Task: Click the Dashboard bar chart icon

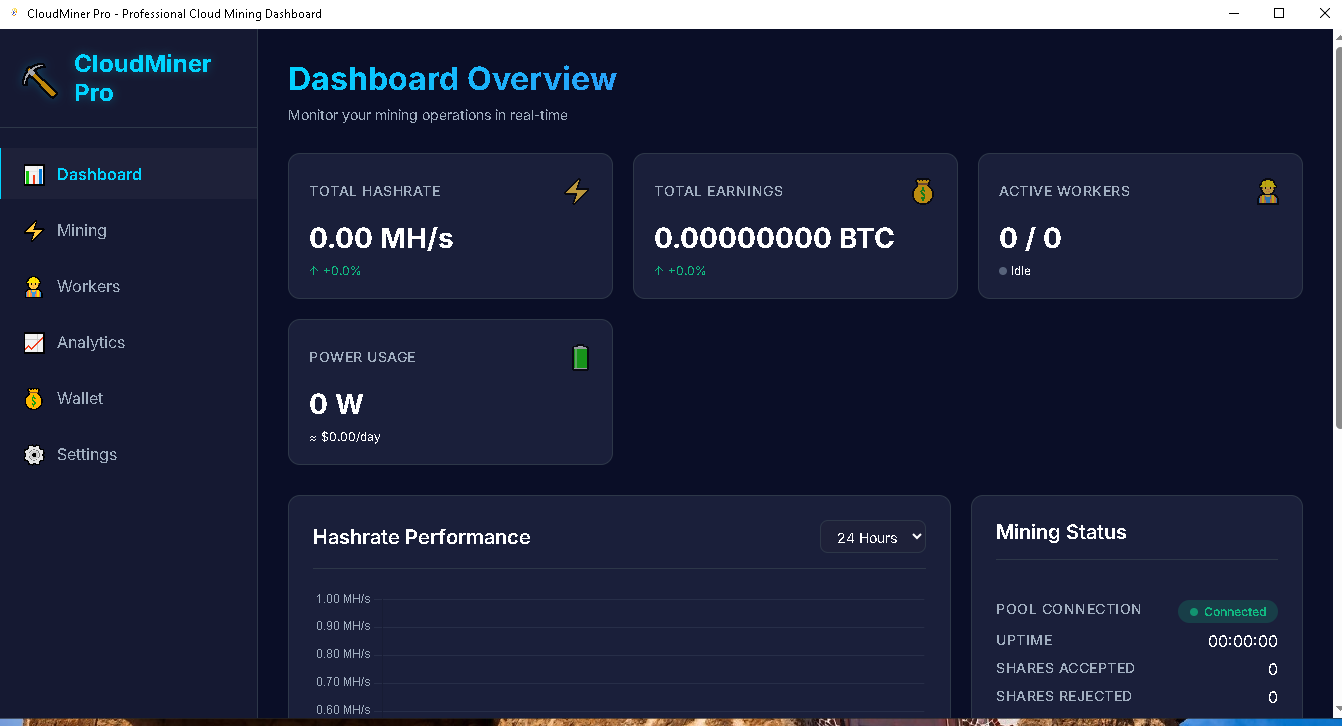Action: click(x=34, y=175)
